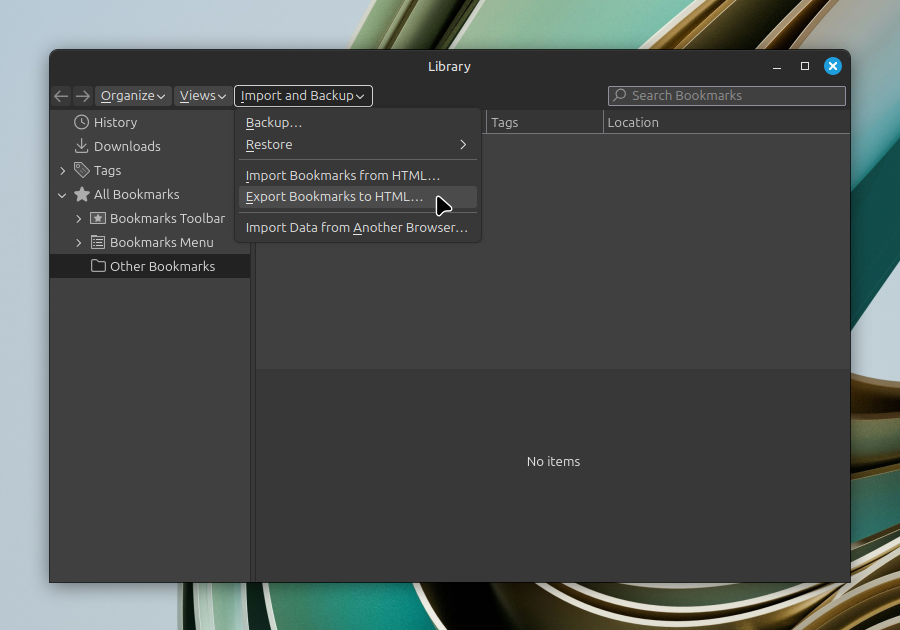Close the Library window

[833, 67]
